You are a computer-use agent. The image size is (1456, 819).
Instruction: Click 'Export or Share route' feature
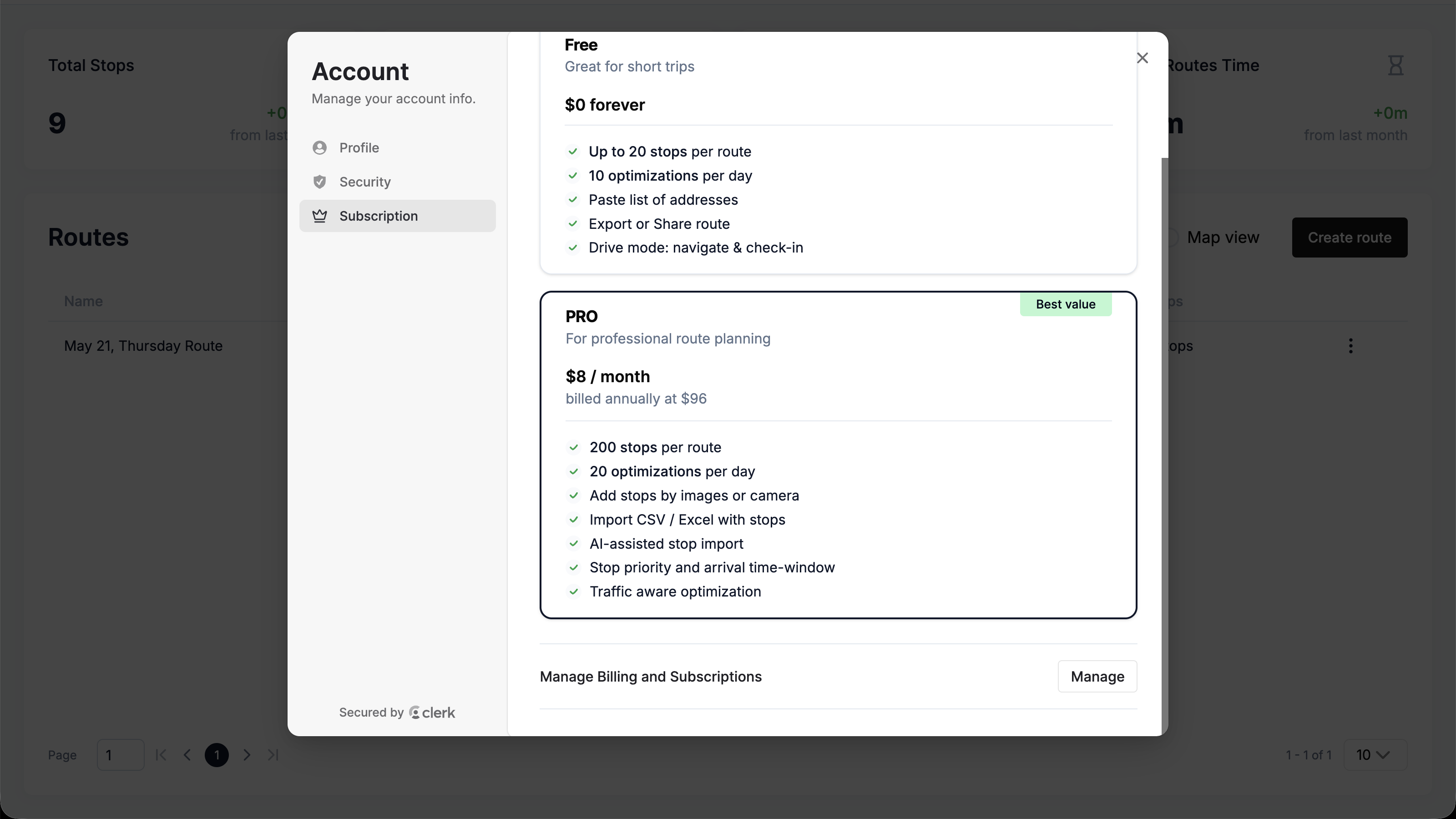(x=659, y=224)
